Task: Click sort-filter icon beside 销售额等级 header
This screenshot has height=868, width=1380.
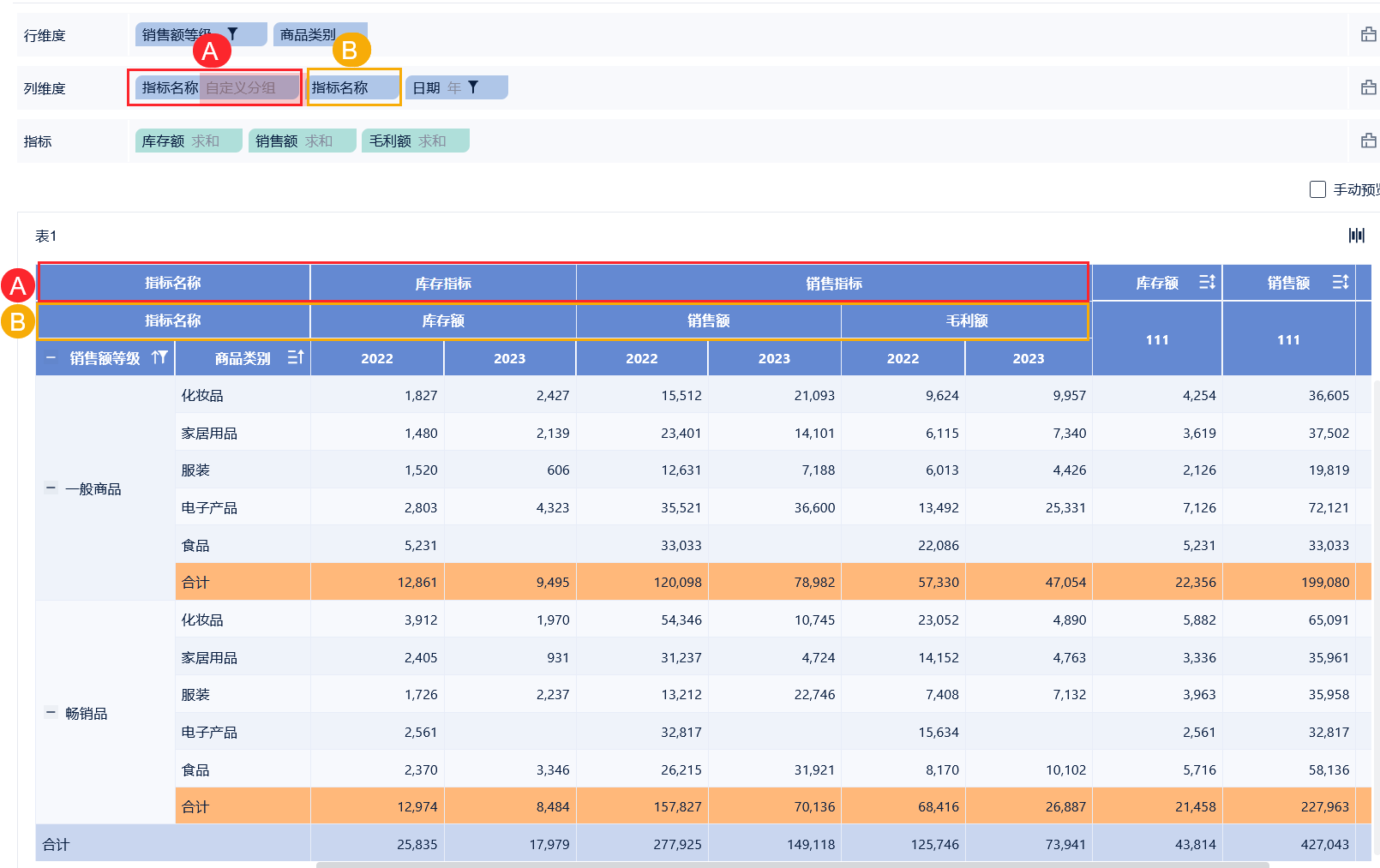Action: pyautogui.click(x=159, y=357)
